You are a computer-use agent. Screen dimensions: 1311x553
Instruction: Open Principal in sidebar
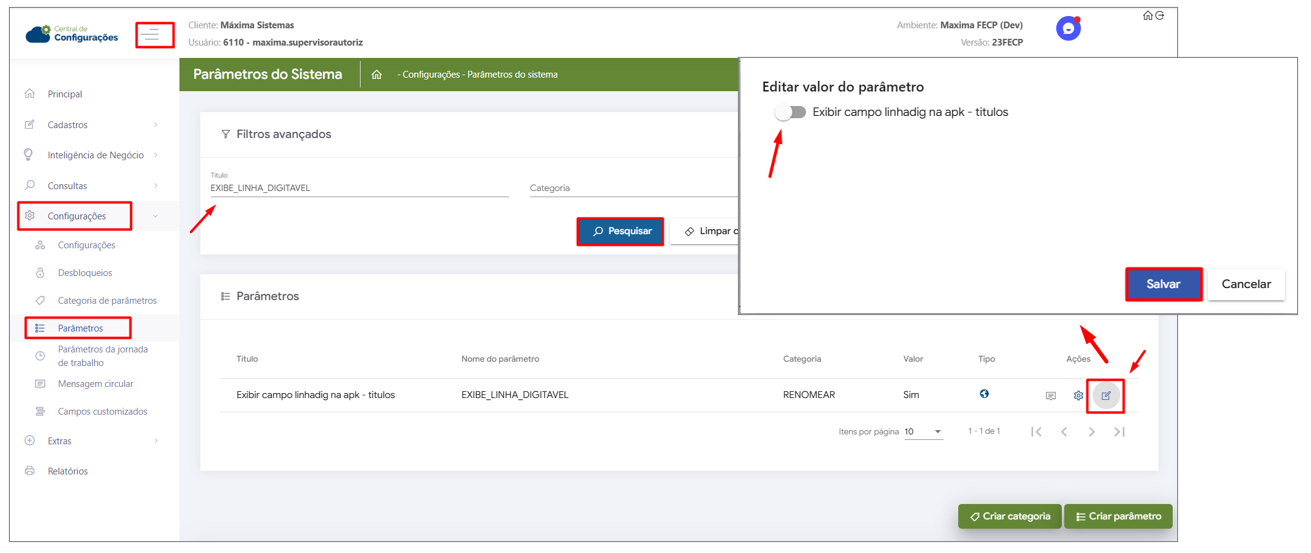pyautogui.click(x=65, y=94)
